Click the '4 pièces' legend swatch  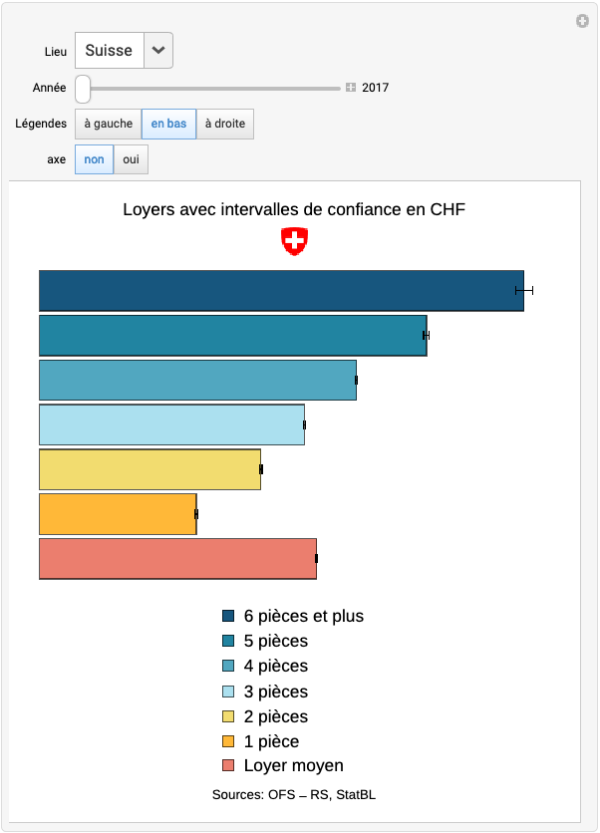tap(228, 667)
